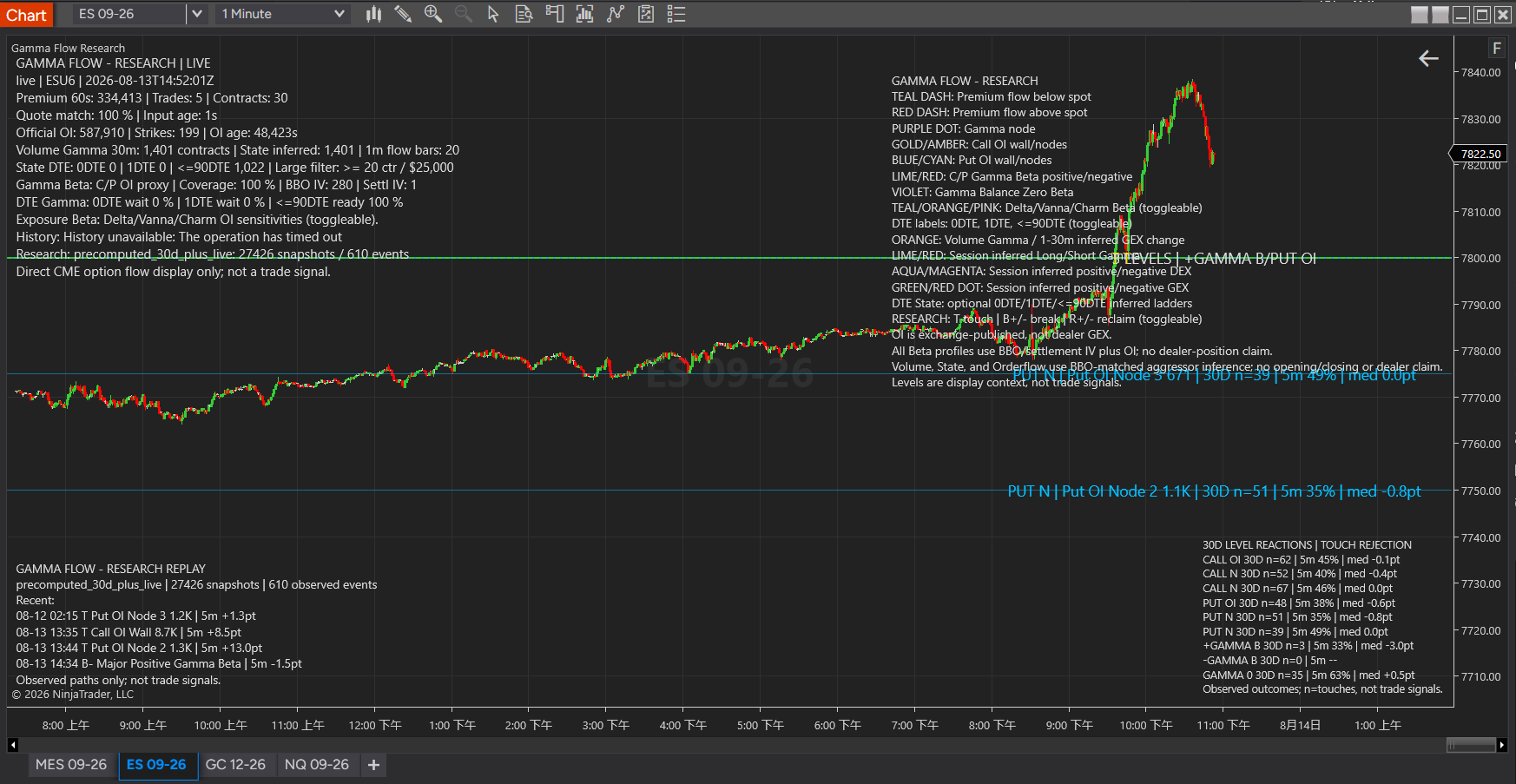The width and height of the screenshot is (1516, 784).
Task: Add a new tab with plus button
Action: [x=373, y=765]
